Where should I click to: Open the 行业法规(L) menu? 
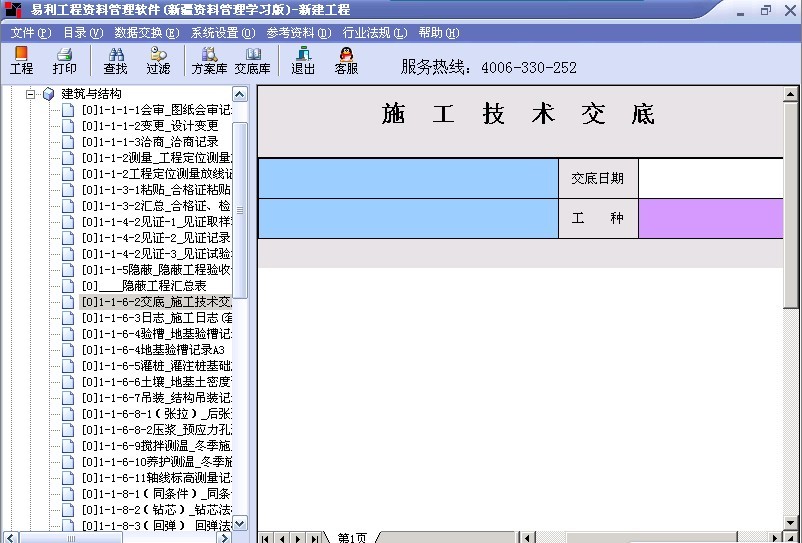tap(374, 32)
